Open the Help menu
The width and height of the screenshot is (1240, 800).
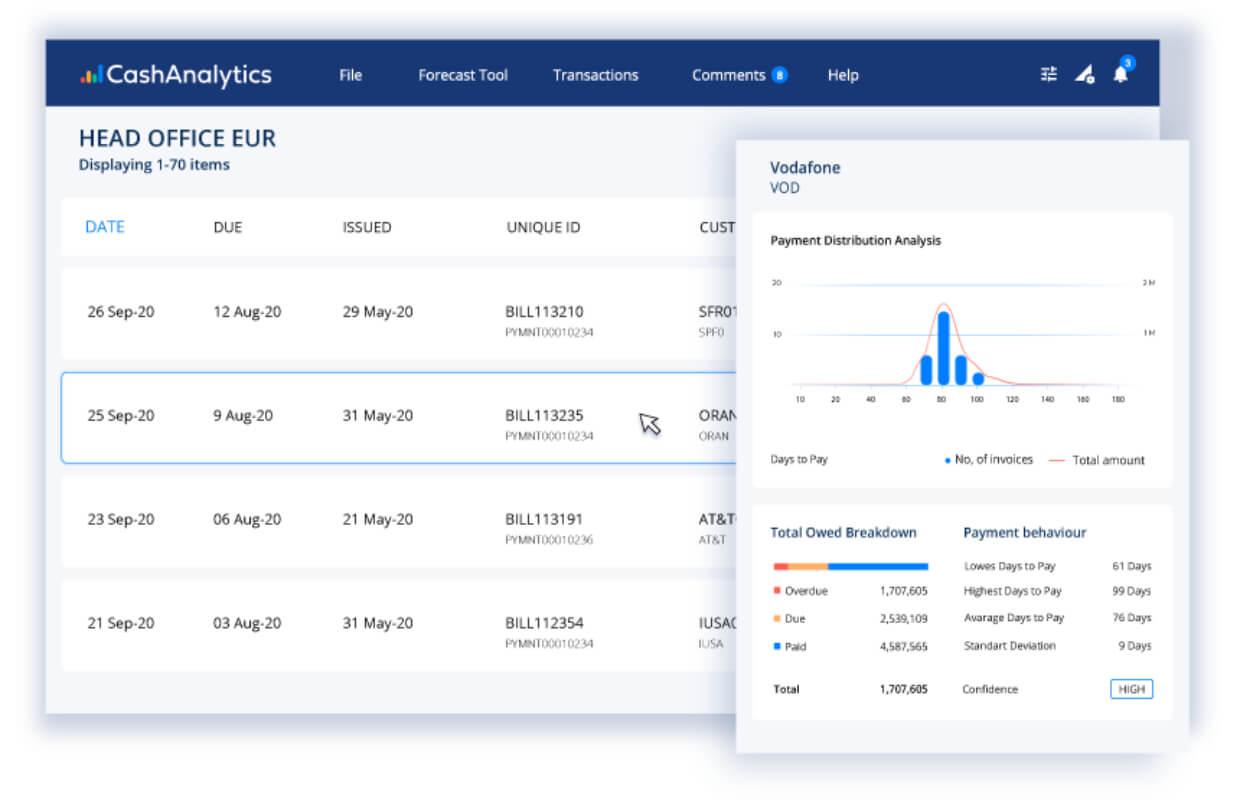pos(843,75)
